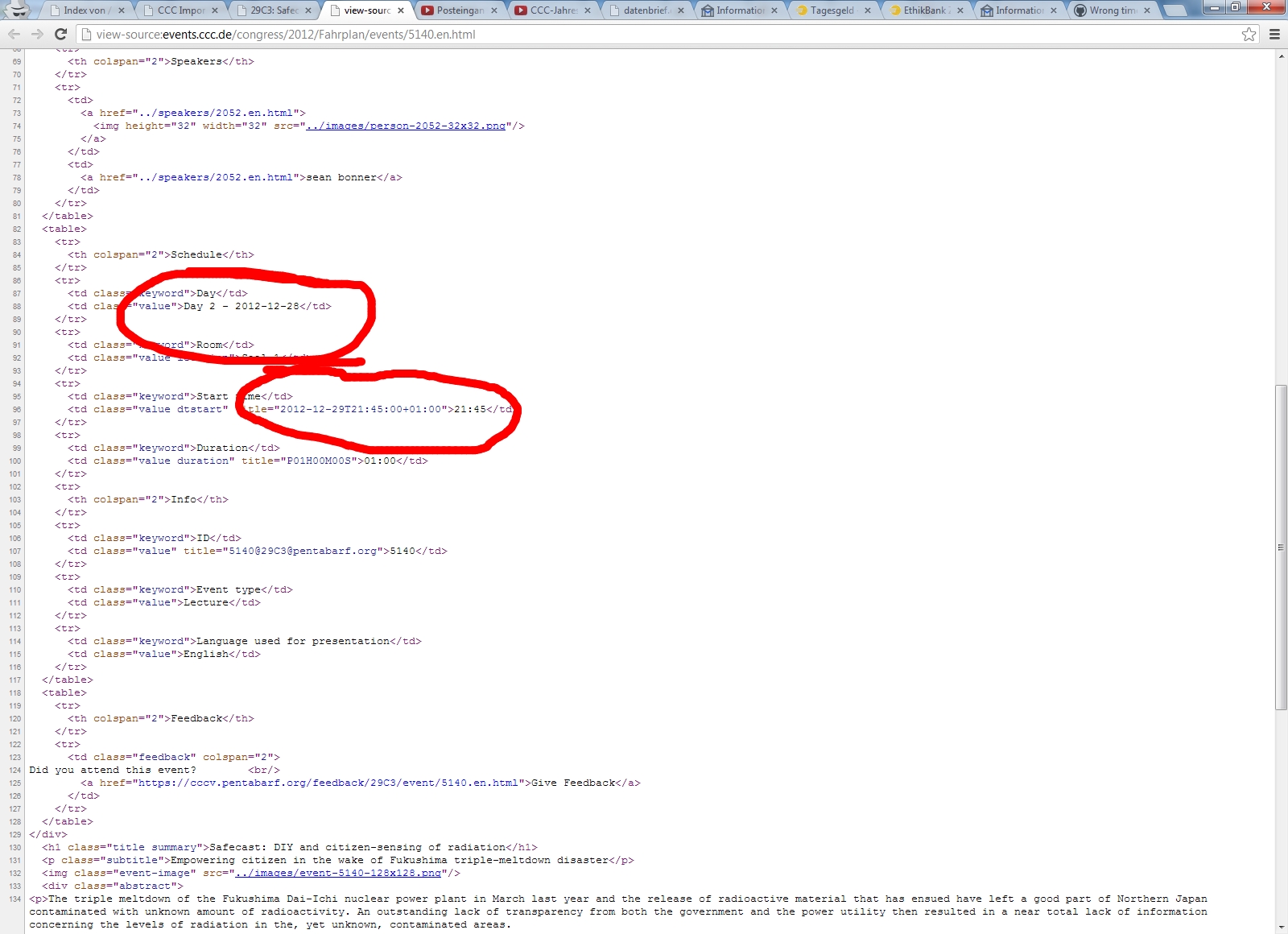
Task: Click the scrollbar down arrow
Action: (x=1282, y=928)
